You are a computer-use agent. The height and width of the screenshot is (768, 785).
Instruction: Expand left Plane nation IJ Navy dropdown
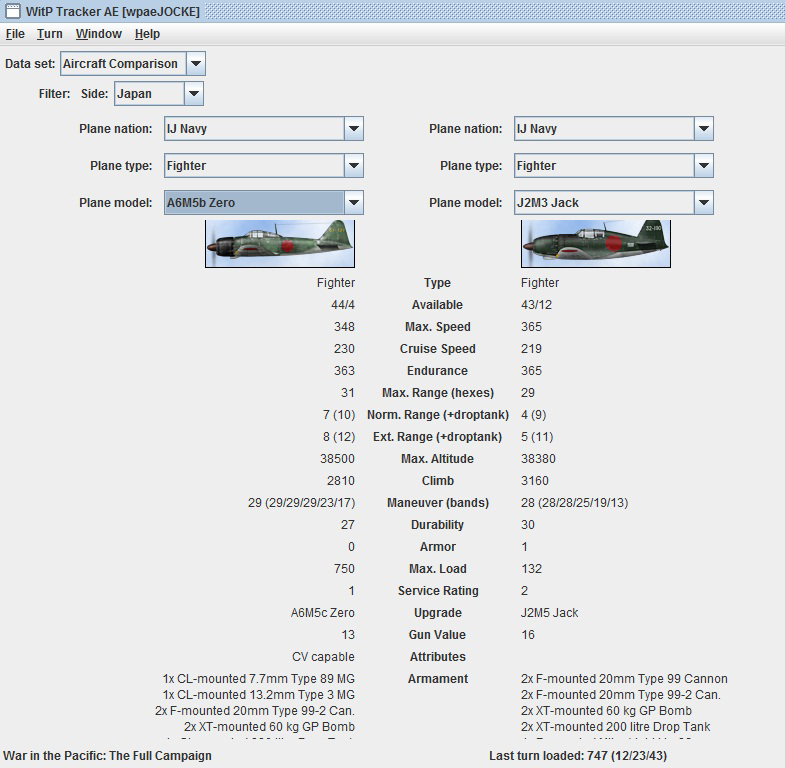pyautogui.click(x=353, y=129)
